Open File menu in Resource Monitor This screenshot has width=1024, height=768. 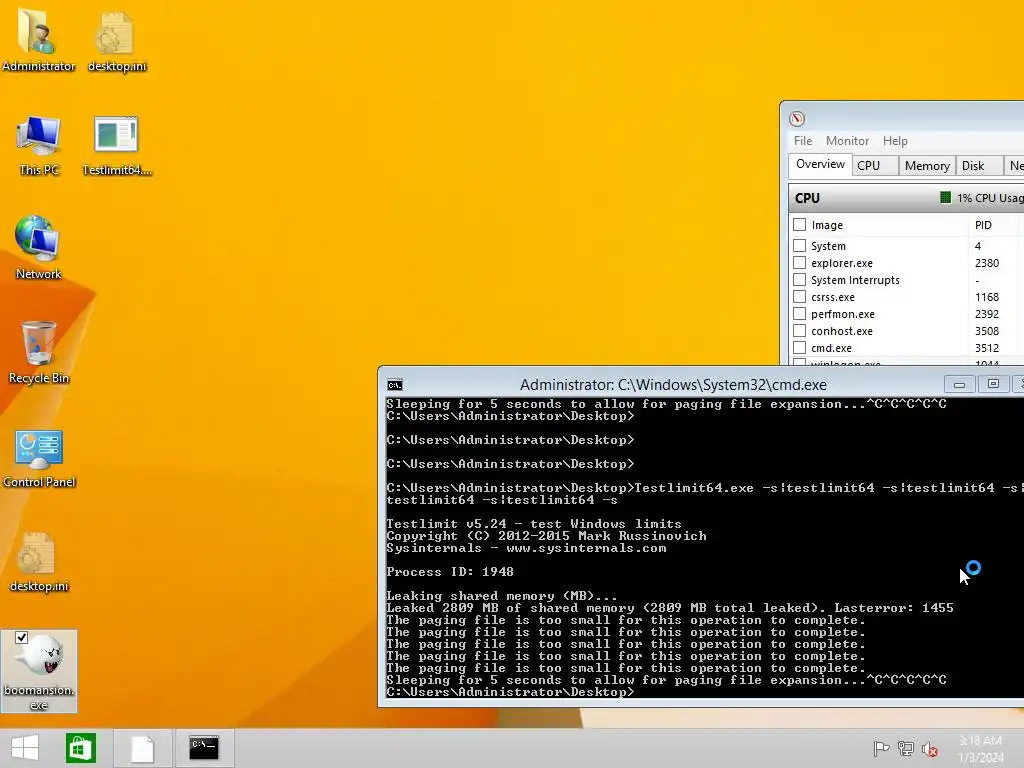click(x=803, y=141)
